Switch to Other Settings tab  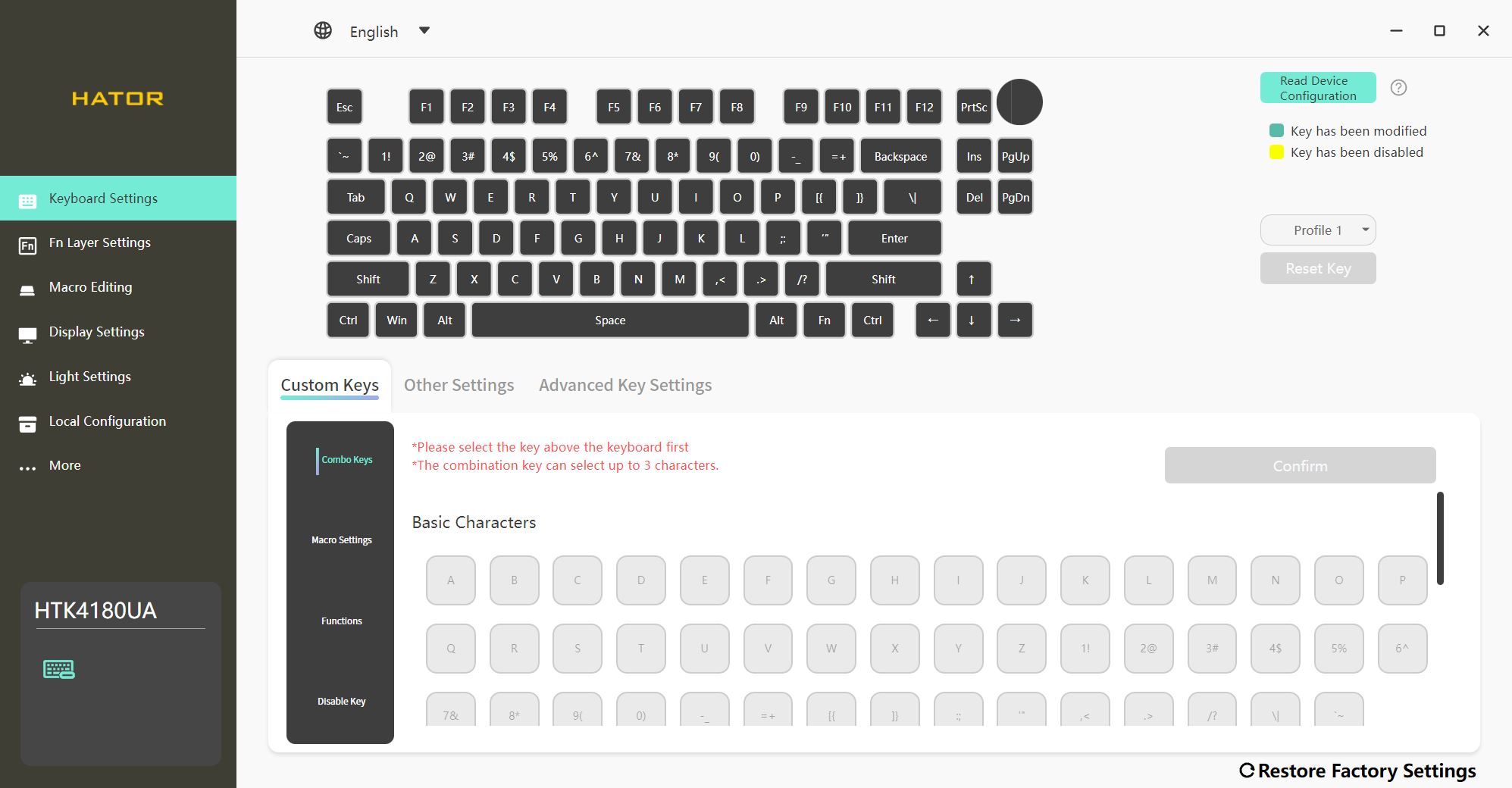pyautogui.click(x=459, y=385)
